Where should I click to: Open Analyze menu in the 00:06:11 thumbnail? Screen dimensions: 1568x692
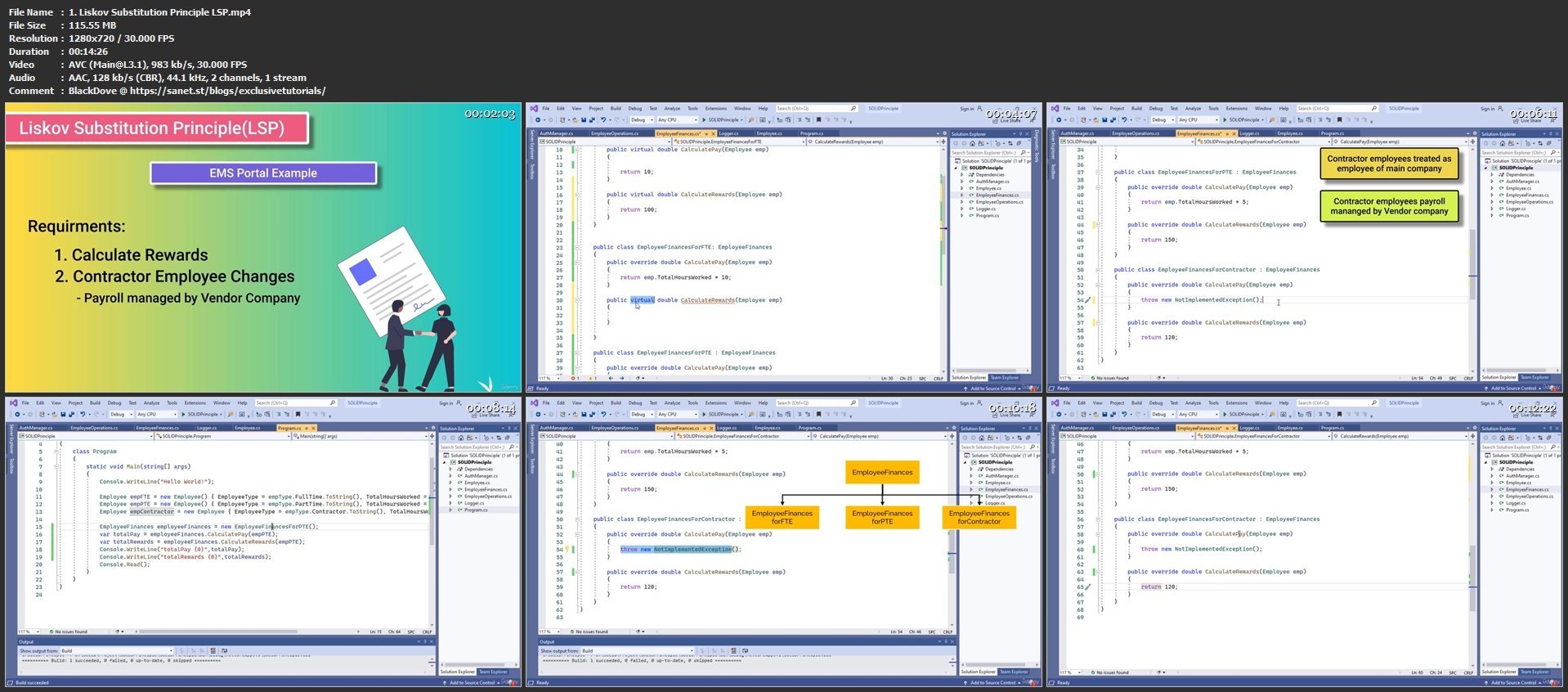[x=1194, y=108]
